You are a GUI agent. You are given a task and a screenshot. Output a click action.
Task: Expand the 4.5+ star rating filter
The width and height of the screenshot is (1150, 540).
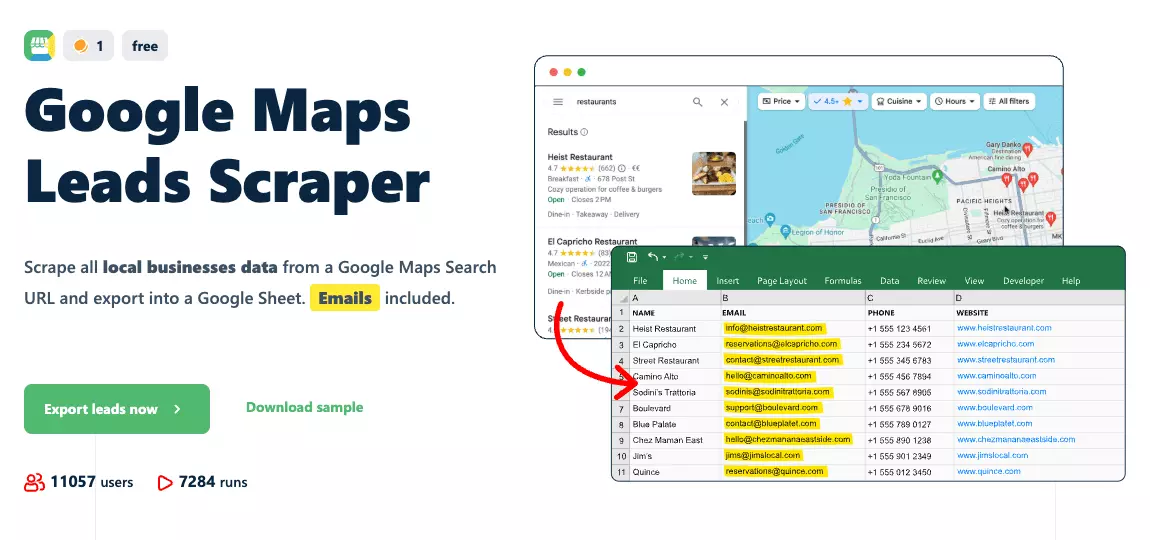pos(839,101)
